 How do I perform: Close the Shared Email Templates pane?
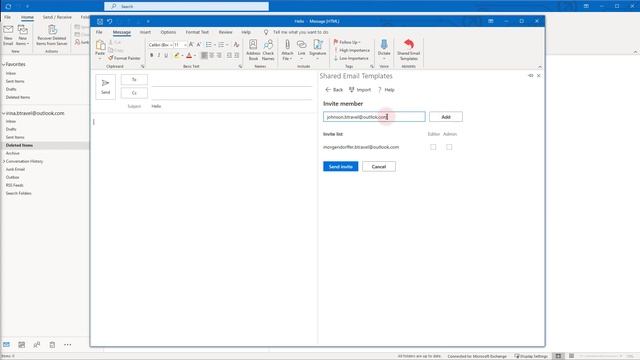pyautogui.click(x=539, y=76)
